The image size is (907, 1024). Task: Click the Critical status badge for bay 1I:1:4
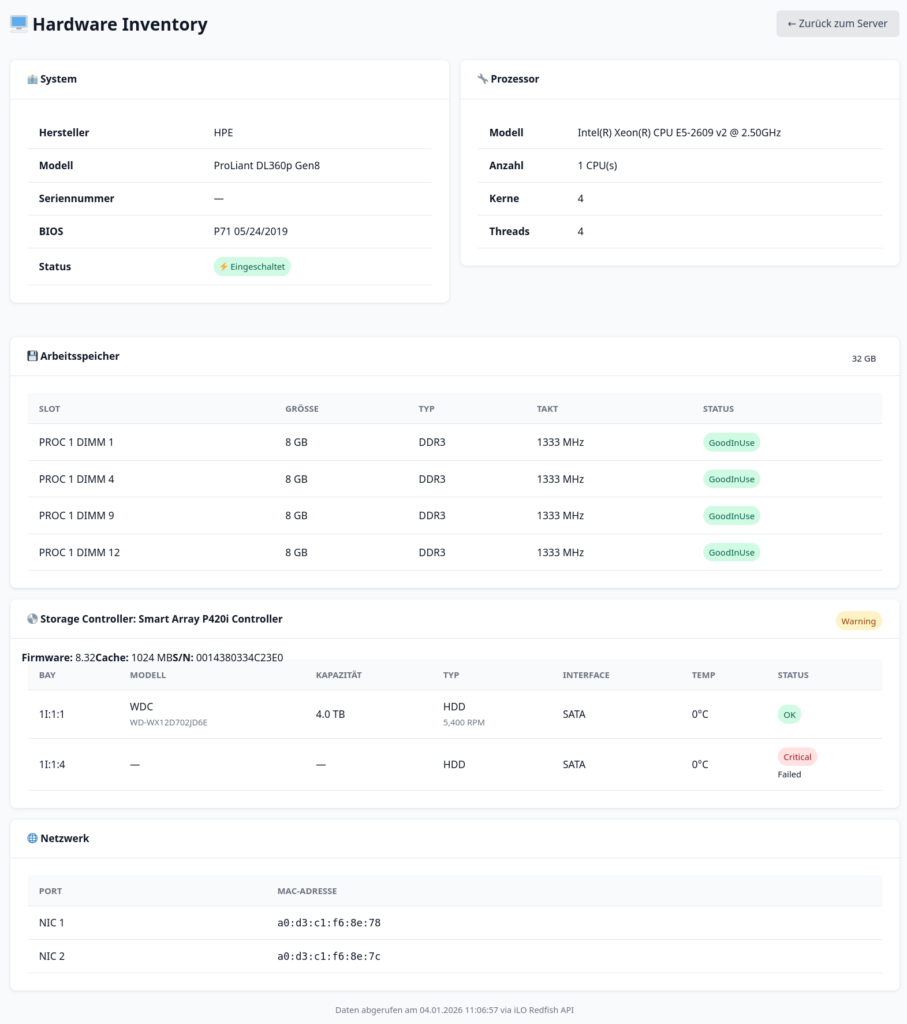[797, 757]
